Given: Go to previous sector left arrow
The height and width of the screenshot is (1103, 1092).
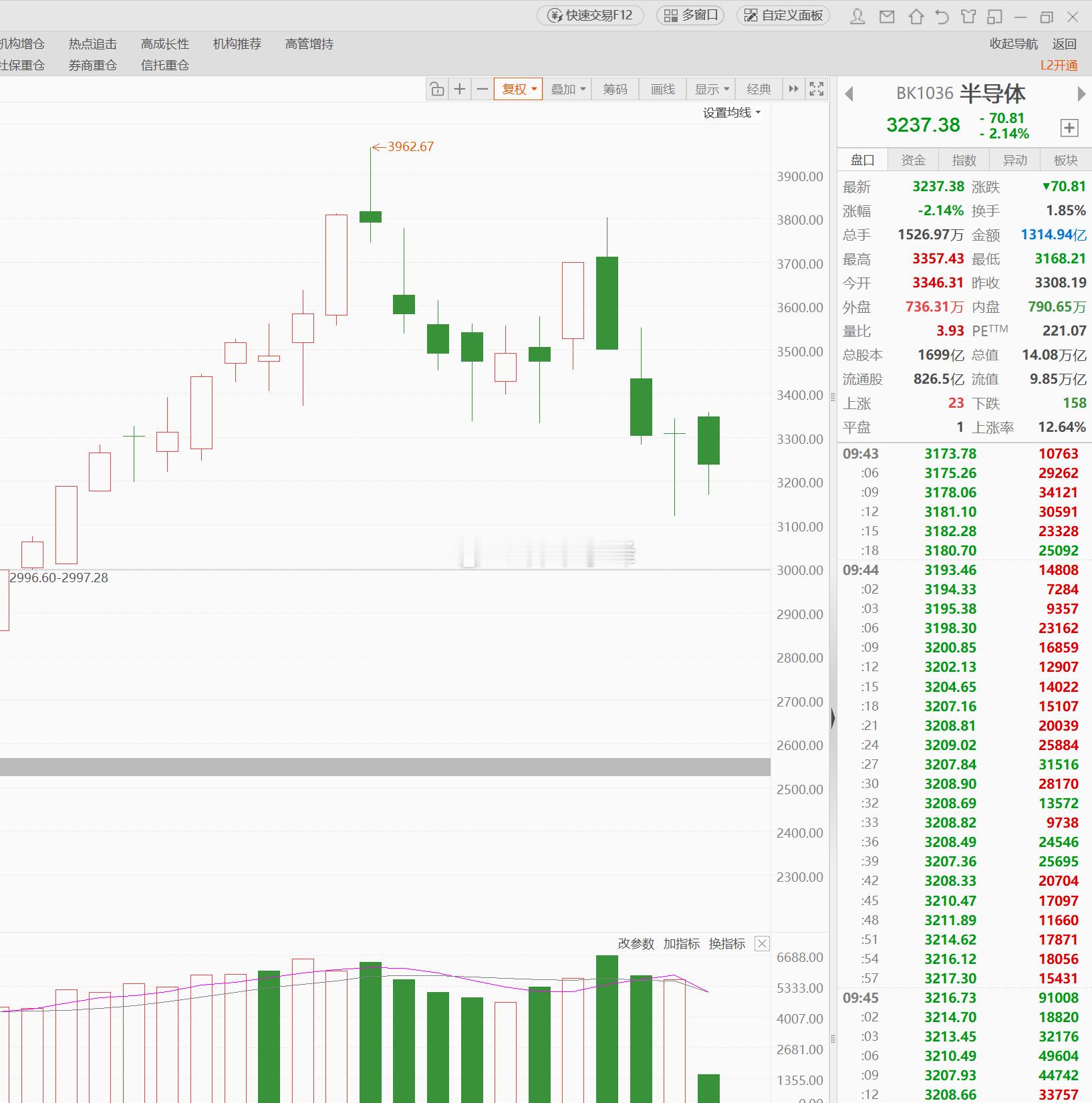Looking at the screenshot, I should [849, 94].
